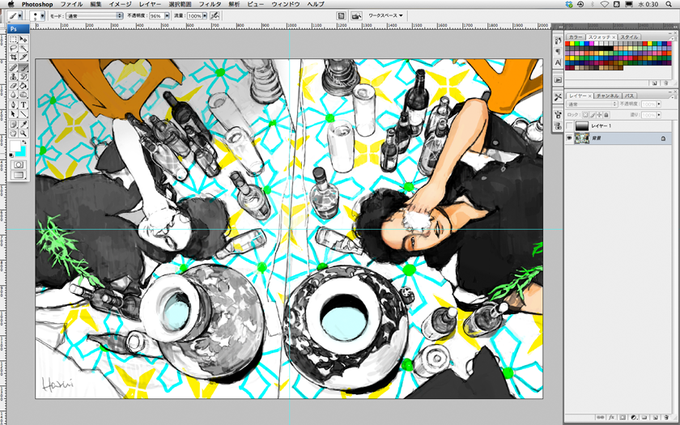Select the Dodge tool
Viewport: 680px width, 425px height.
pyautogui.click(x=23, y=95)
